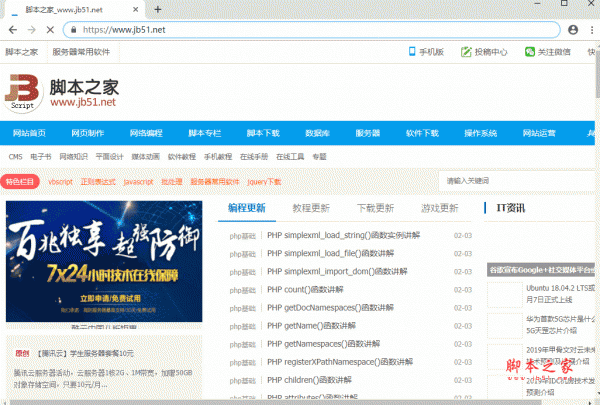The height and width of the screenshot is (405, 600).
Task: Open 脚本专栏 navigation item
Action: click(205, 133)
